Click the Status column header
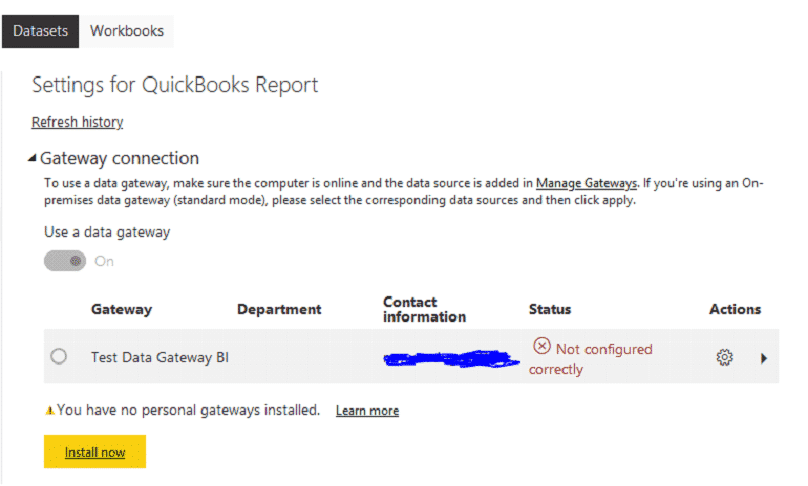808x486 pixels. (550, 309)
